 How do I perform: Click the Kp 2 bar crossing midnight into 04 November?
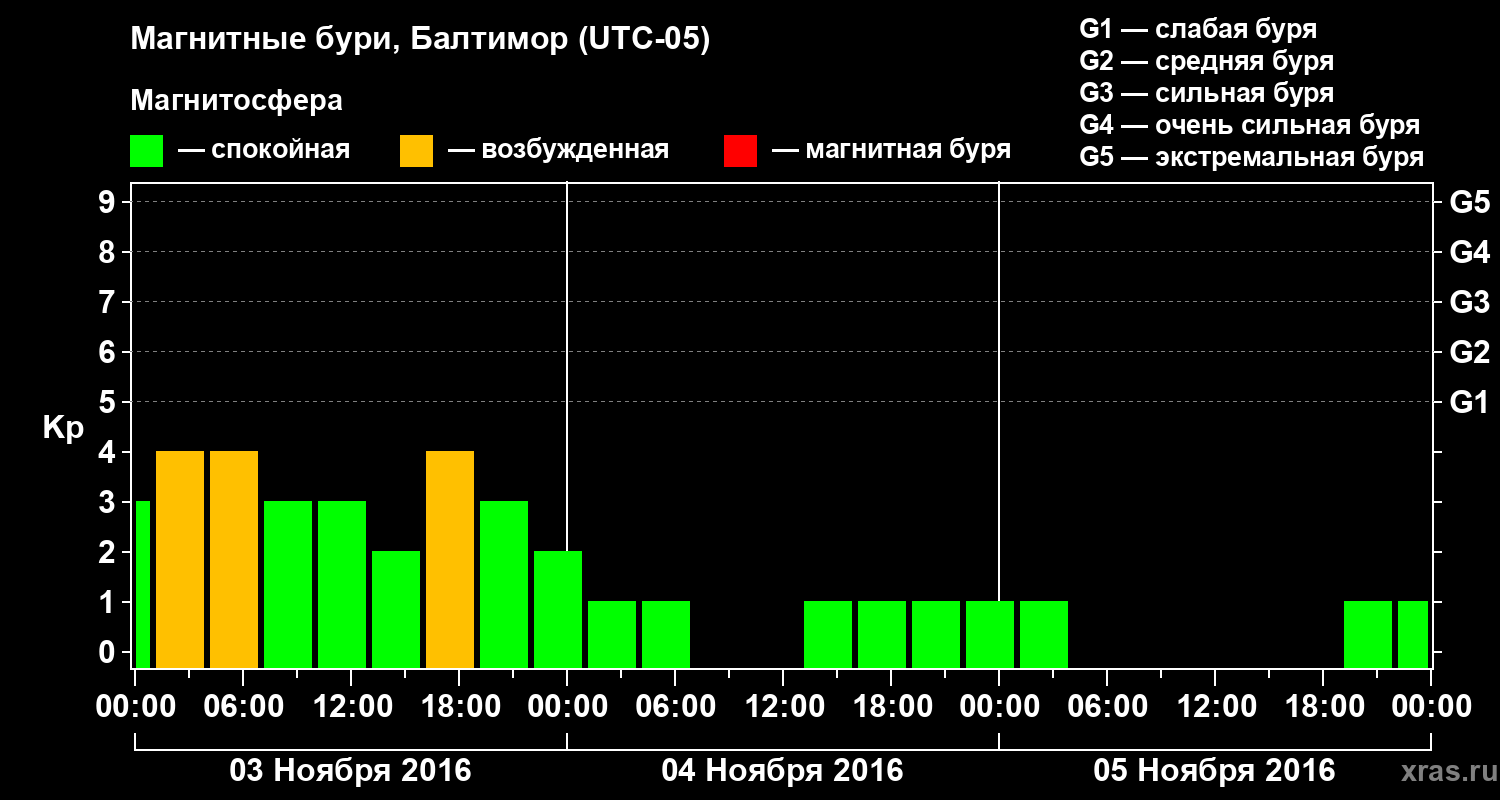tap(558, 609)
